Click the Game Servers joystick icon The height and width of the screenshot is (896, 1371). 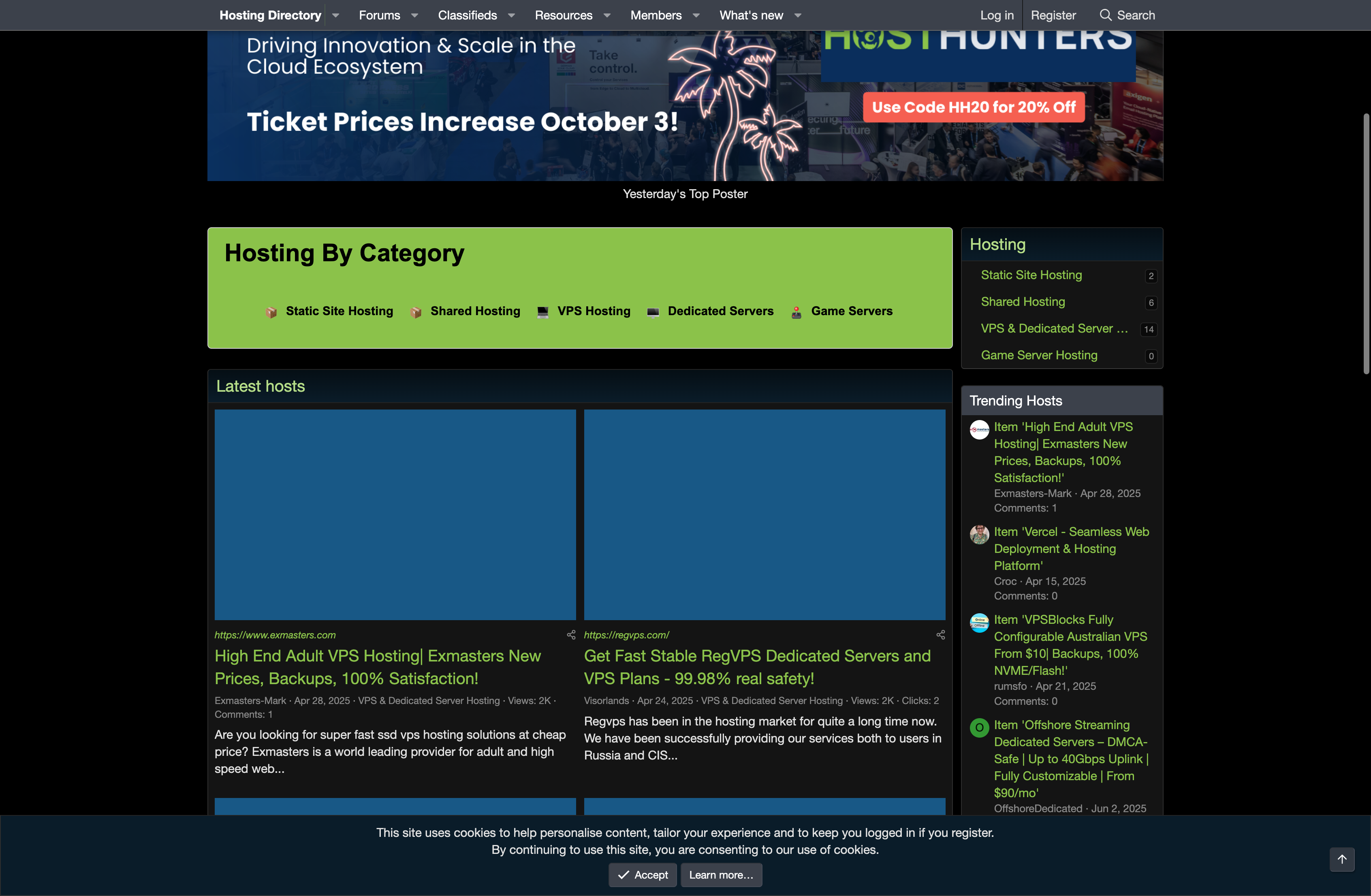796,311
